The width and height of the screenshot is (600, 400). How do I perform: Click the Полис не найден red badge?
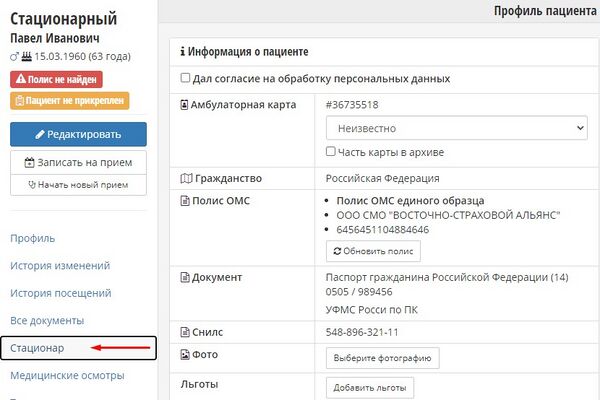pos(56,79)
